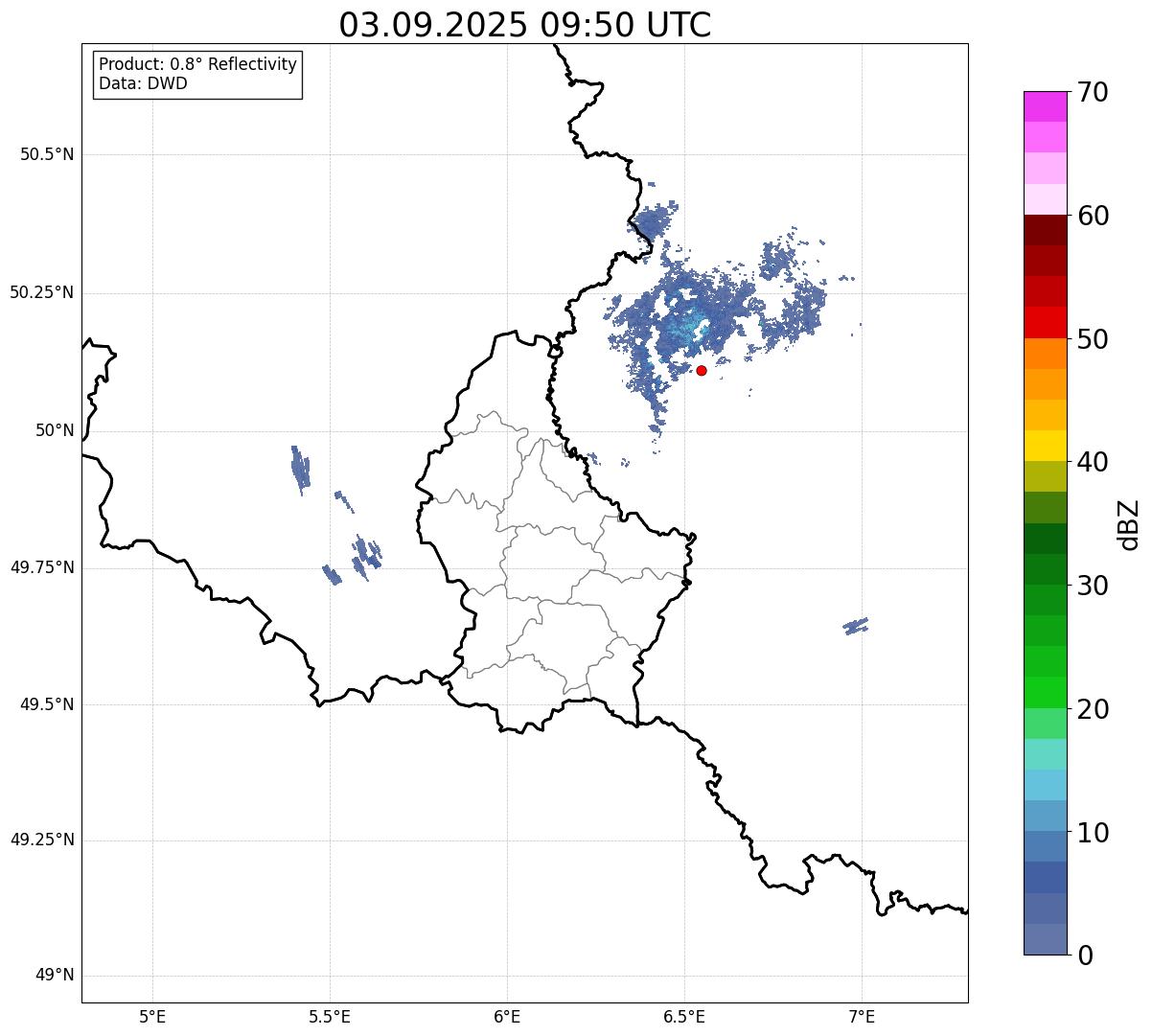The height and width of the screenshot is (1036, 1152).
Task: Click the title 03.09.2025 09:50 UTC
Action: pos(525,25)
